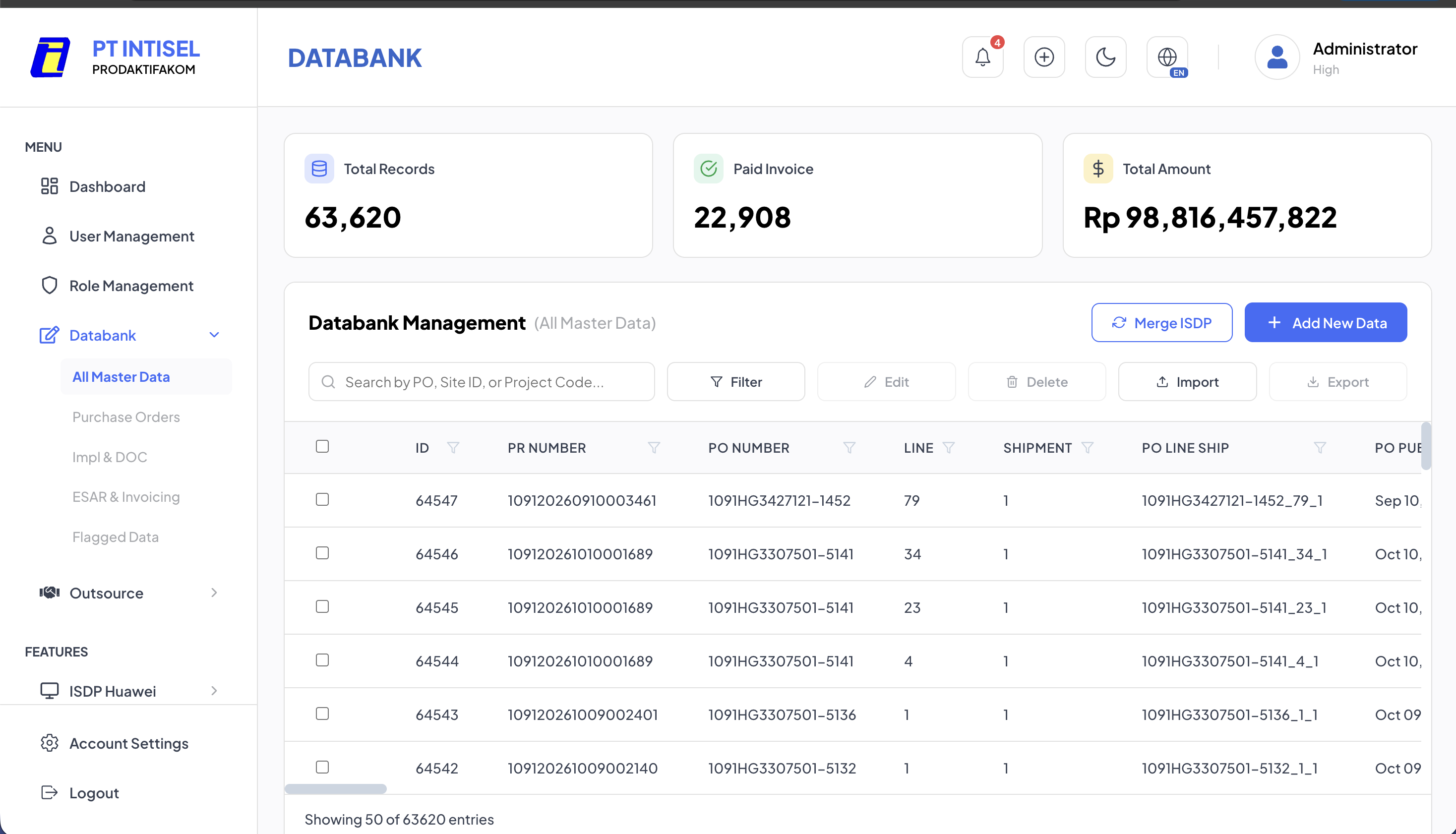The image size is (1456, 834).
Task: Click the horizontal table scrollbar
Action: pyautogui.click(x=336, y=789)
